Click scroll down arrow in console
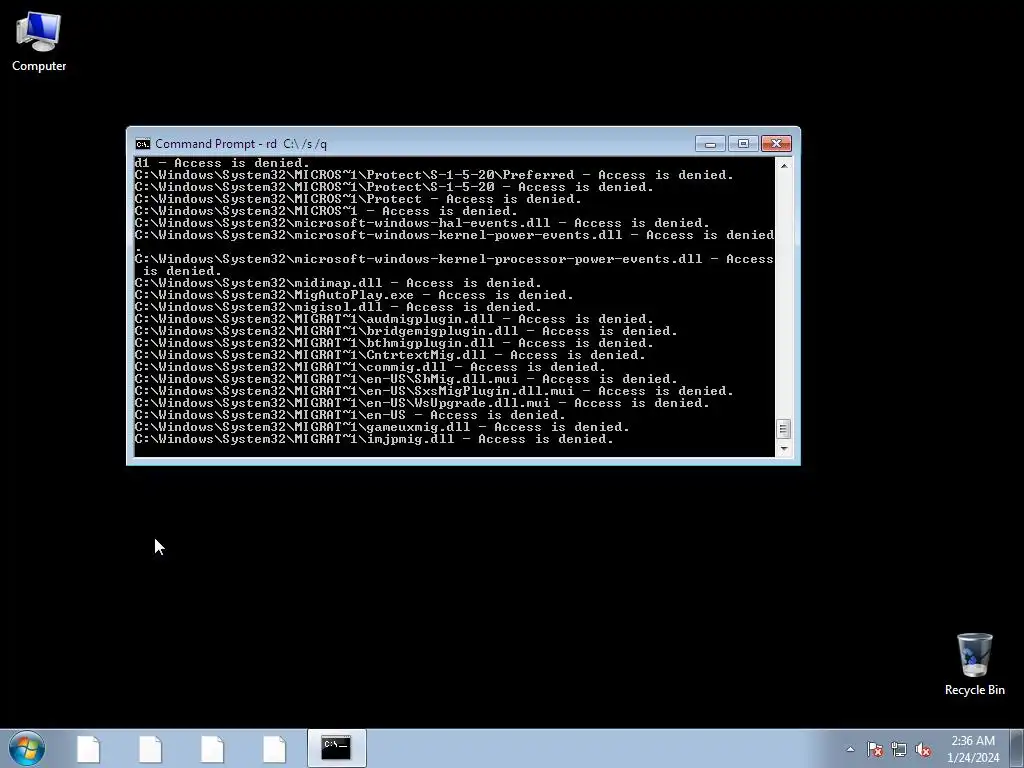 (784, 449)
